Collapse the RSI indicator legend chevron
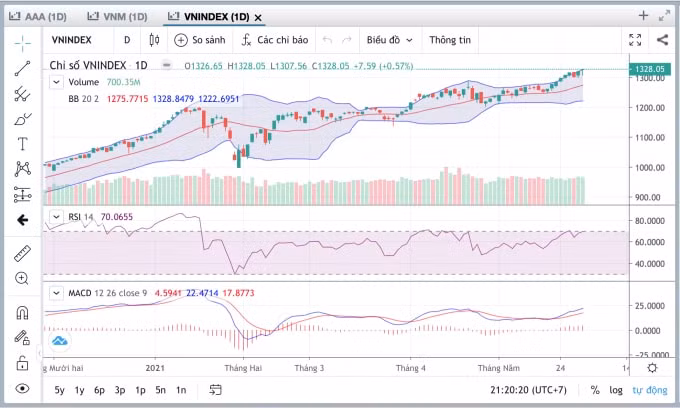Viewport: 680px width, 408px height. [56, 217]
